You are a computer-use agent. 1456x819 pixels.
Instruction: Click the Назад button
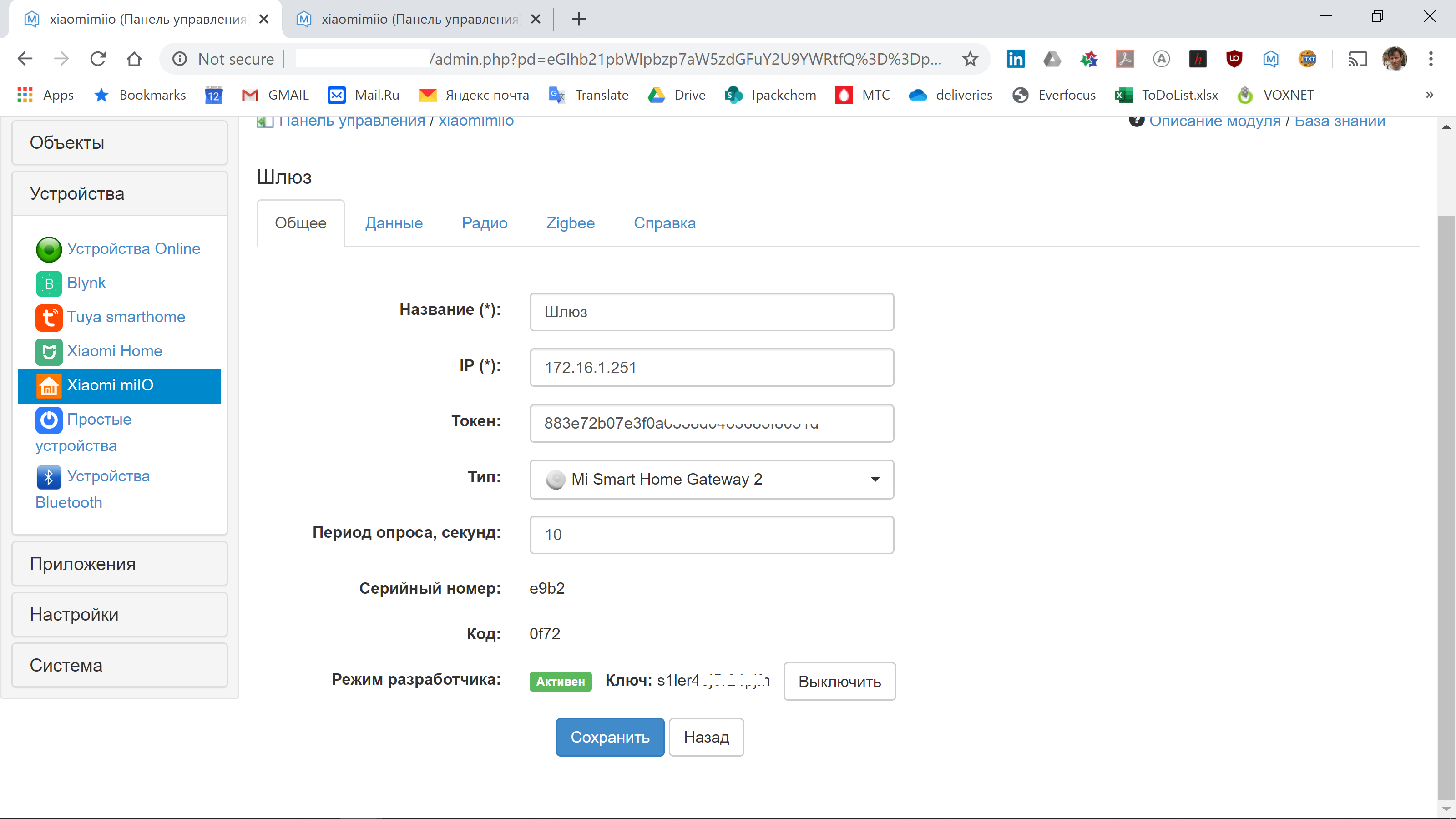(x=707, y=737)
